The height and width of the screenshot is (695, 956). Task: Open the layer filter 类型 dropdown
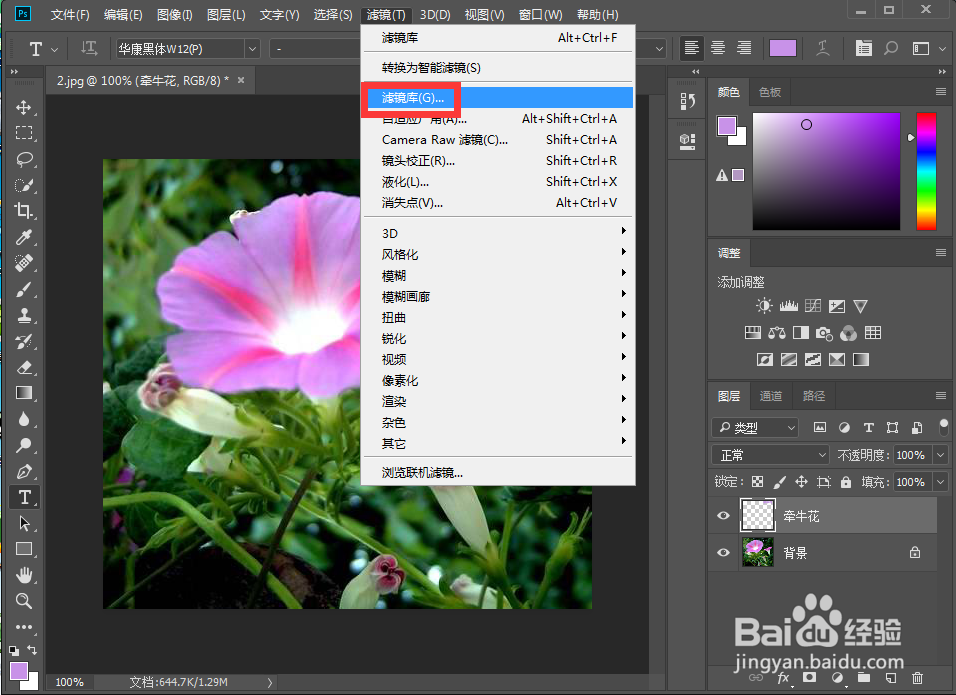pyautogui.click(x=755, y=428)
